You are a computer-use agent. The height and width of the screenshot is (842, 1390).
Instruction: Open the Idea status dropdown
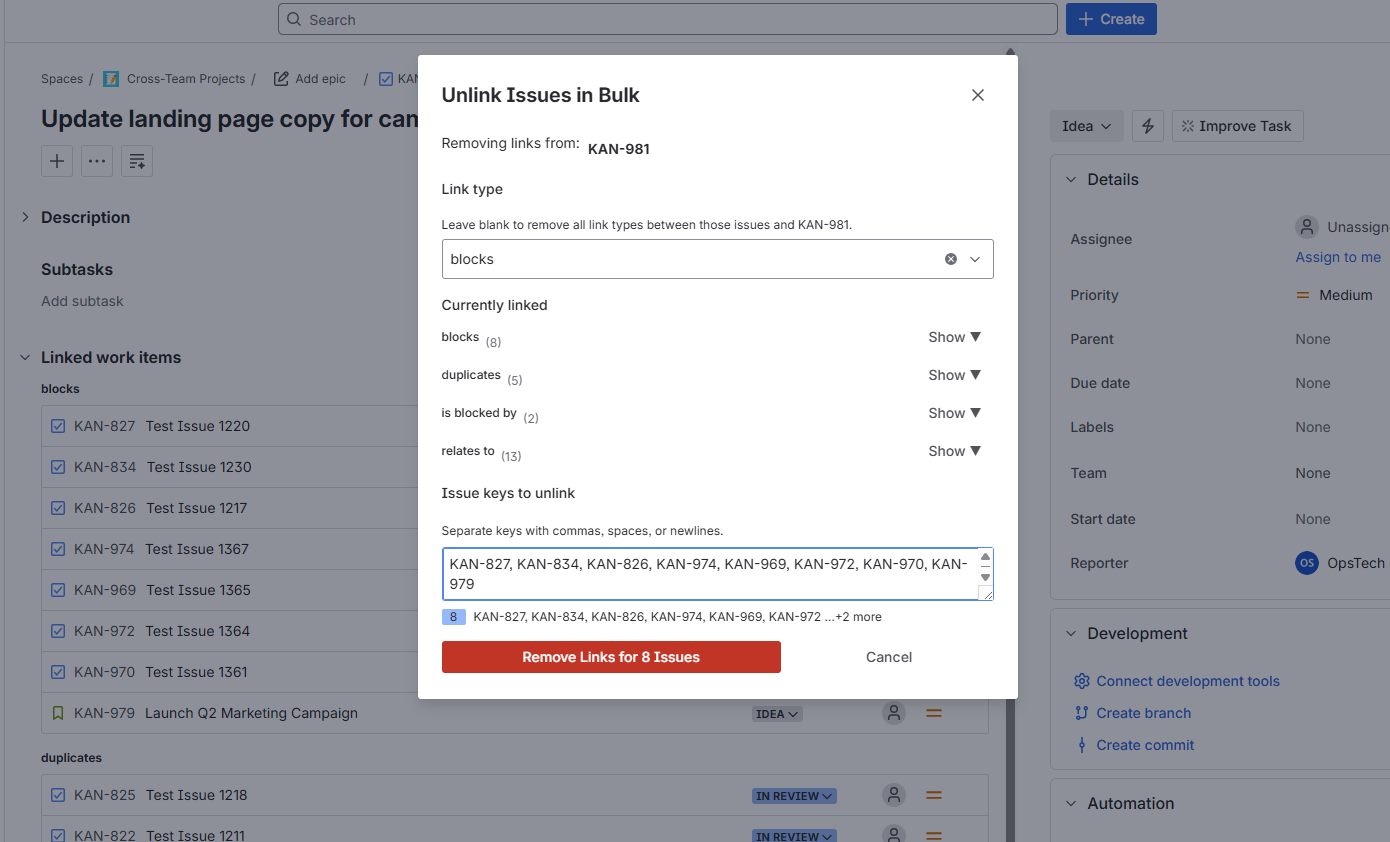click(x=1086, y=126)
